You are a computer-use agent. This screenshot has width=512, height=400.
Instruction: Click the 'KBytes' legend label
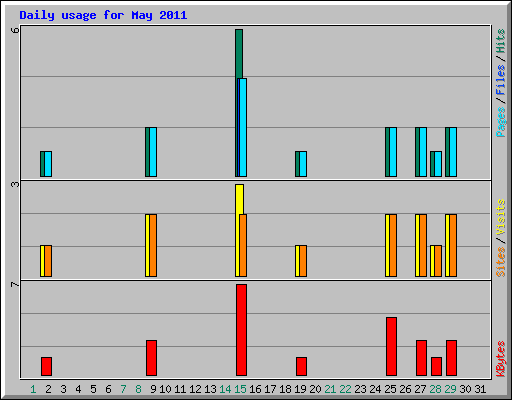pos(501,359)
